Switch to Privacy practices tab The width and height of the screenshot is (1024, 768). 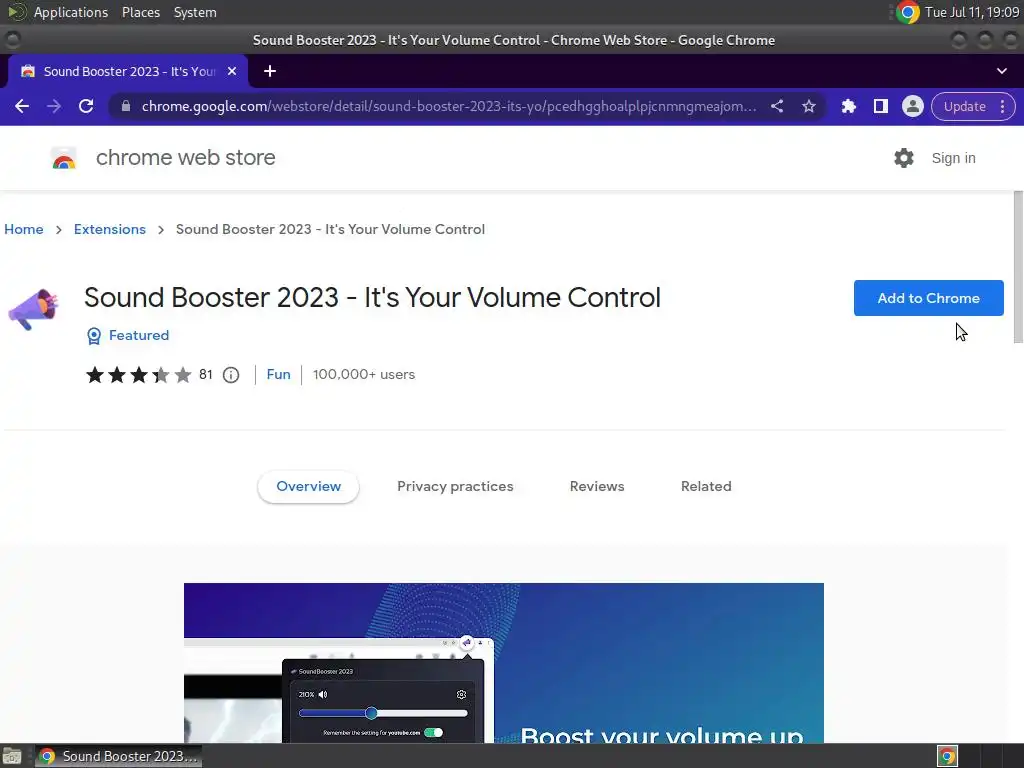[x=455, y=487]
